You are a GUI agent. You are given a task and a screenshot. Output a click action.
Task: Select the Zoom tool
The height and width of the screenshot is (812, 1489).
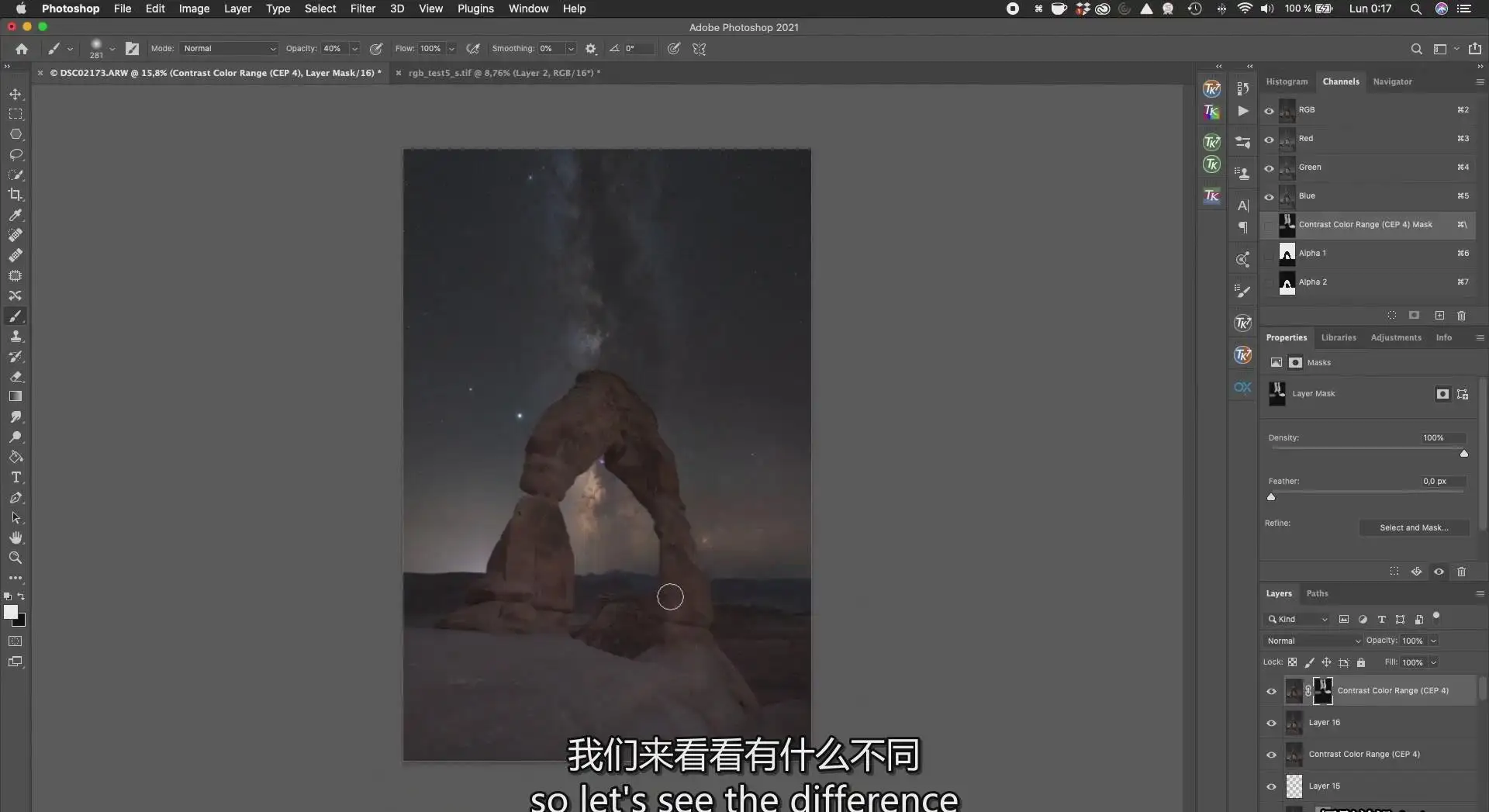[16, 558]
